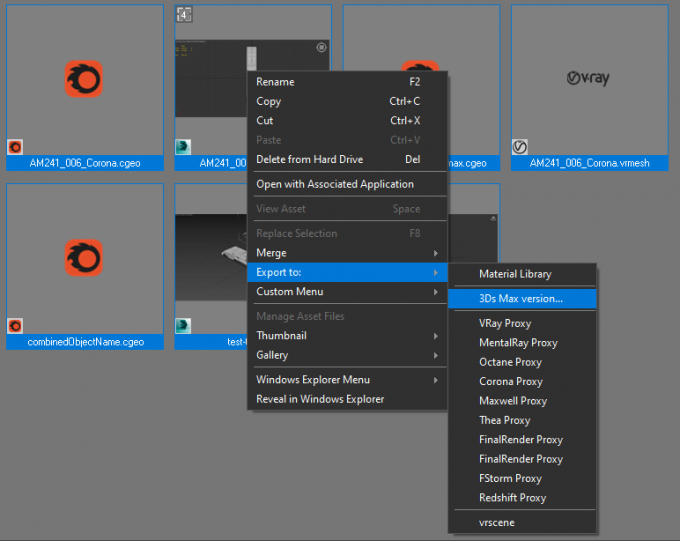Export as vrscene
Image resolution: width=680 pixels, height=541 pixels.
522,522
